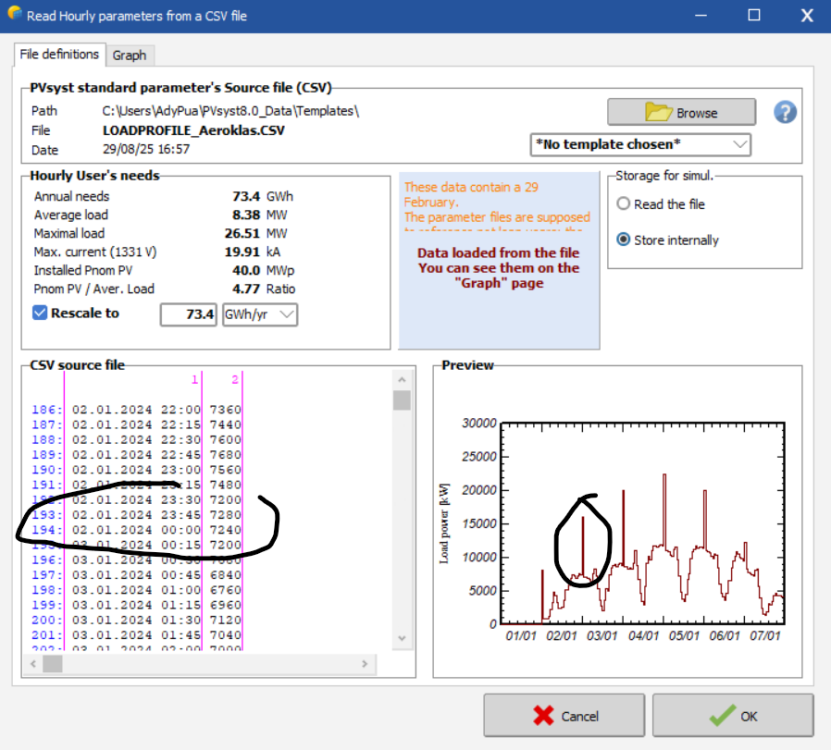Uncheck the Rescale to checkbox
The width and height of the screenshot is (831, 750).
pos(40,313)
